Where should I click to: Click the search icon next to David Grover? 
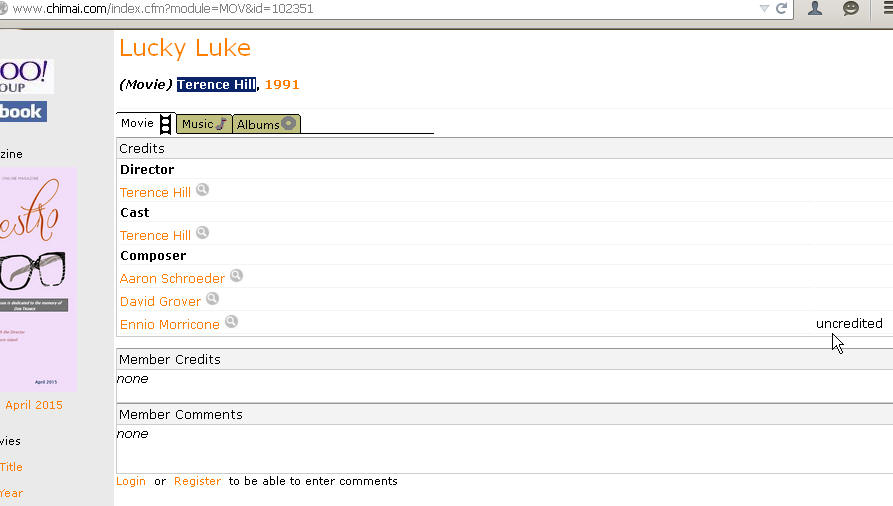212,299
